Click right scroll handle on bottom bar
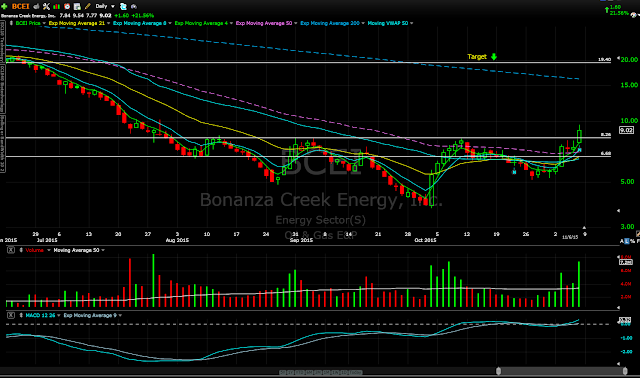Screen dimensions: 640x378 [625, 371]
